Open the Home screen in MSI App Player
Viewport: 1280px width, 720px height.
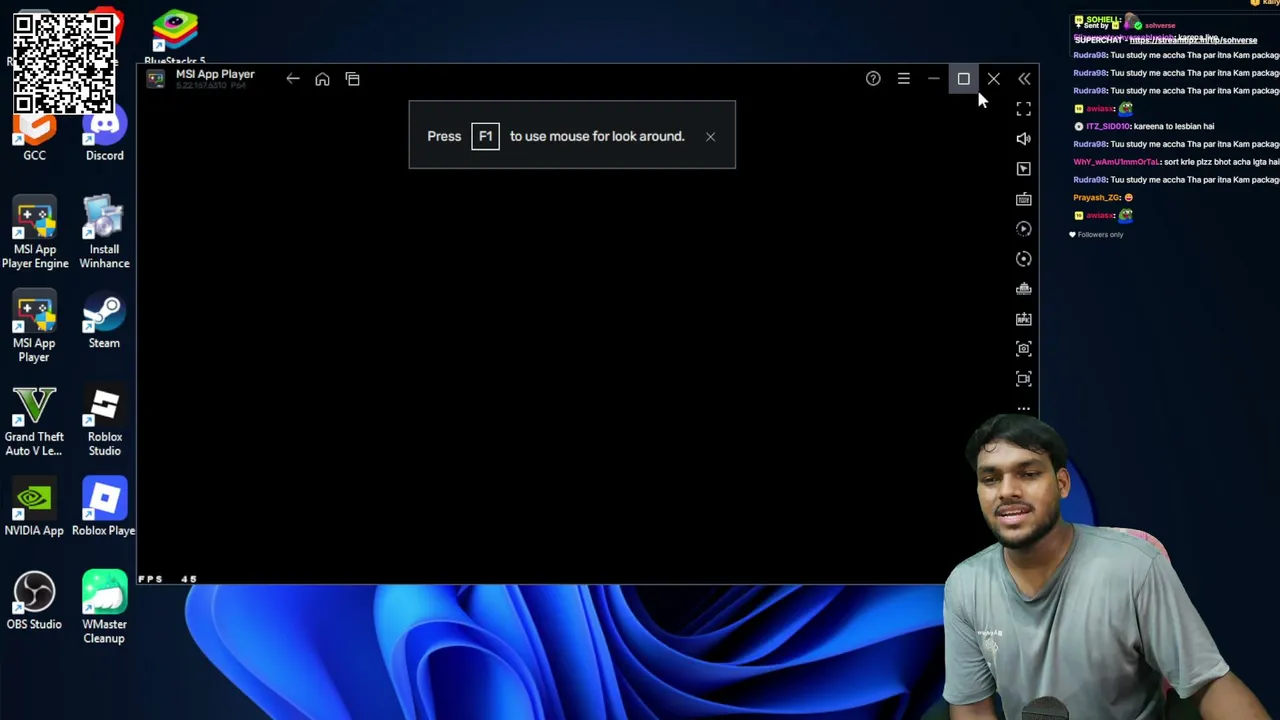click(x=322, y=79)
